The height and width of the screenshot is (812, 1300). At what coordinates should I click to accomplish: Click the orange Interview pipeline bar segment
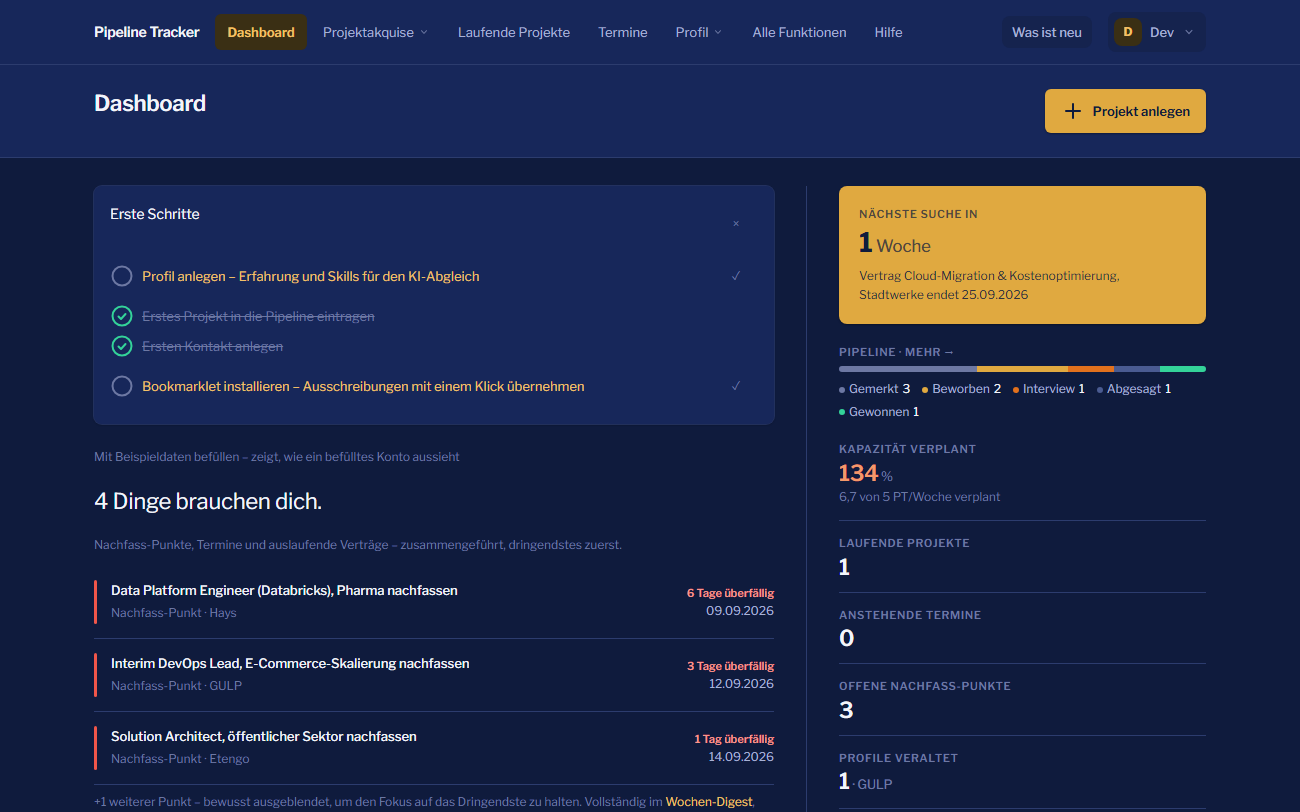[1091, 369]
